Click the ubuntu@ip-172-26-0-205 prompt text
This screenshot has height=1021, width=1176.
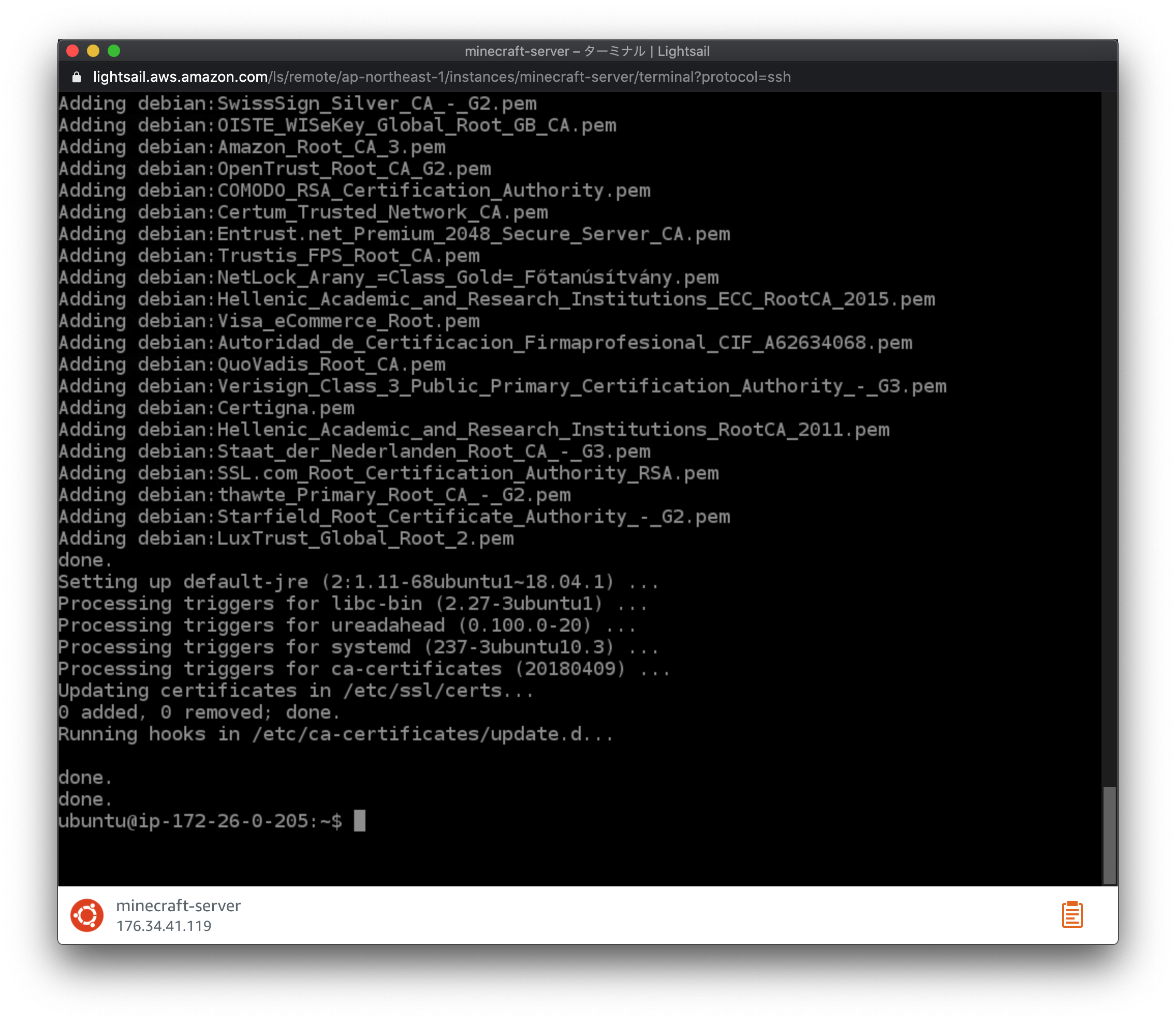pos(183,821)
